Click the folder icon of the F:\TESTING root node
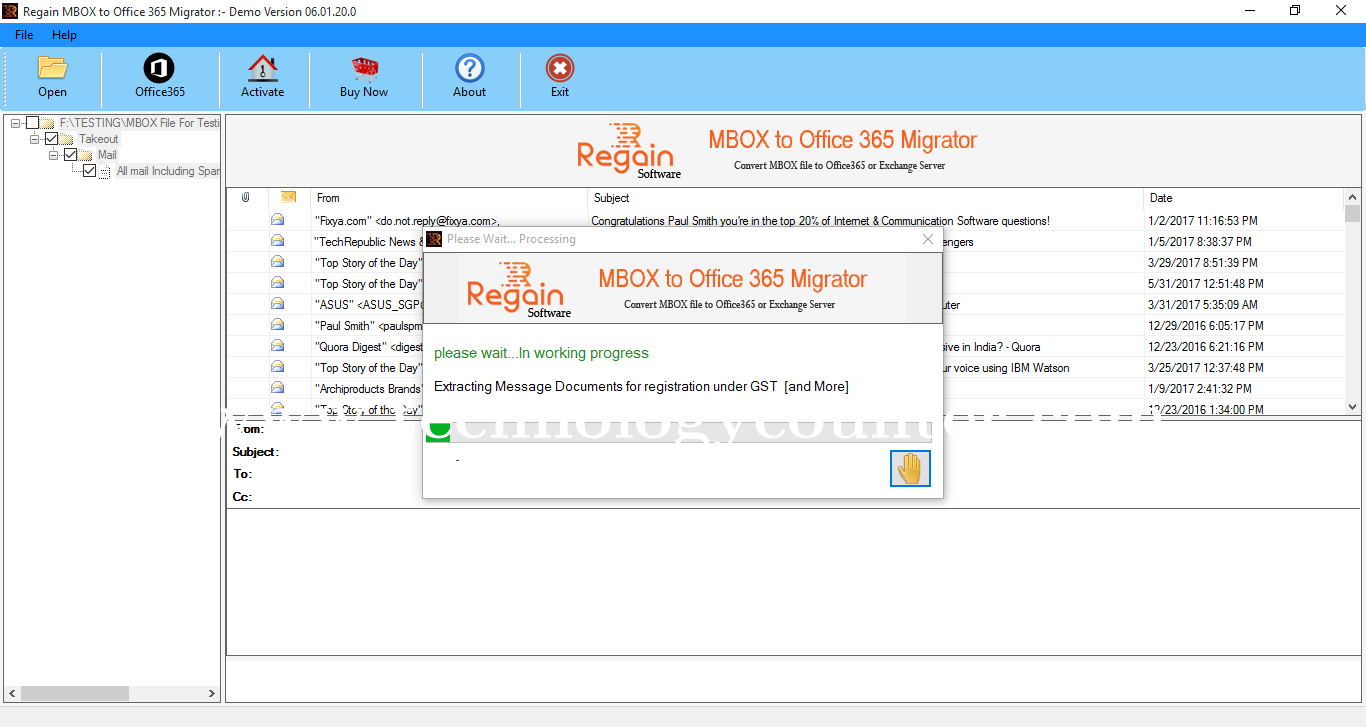The height and width of the screenshot is (727, 1366). click(x=48, y=123)
